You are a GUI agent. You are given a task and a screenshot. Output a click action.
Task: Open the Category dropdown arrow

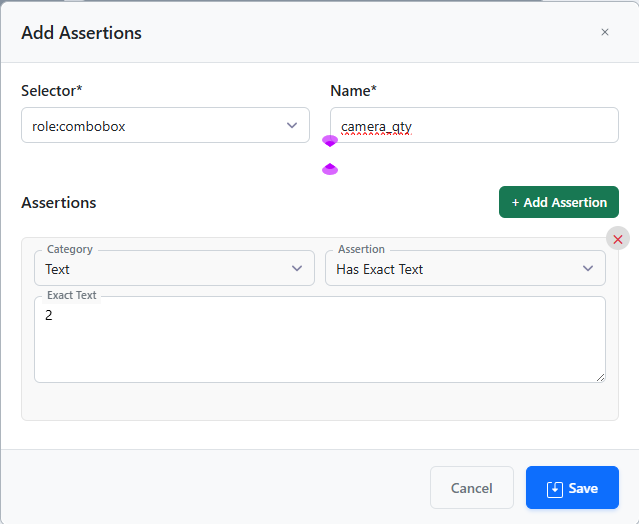point(296,269)
